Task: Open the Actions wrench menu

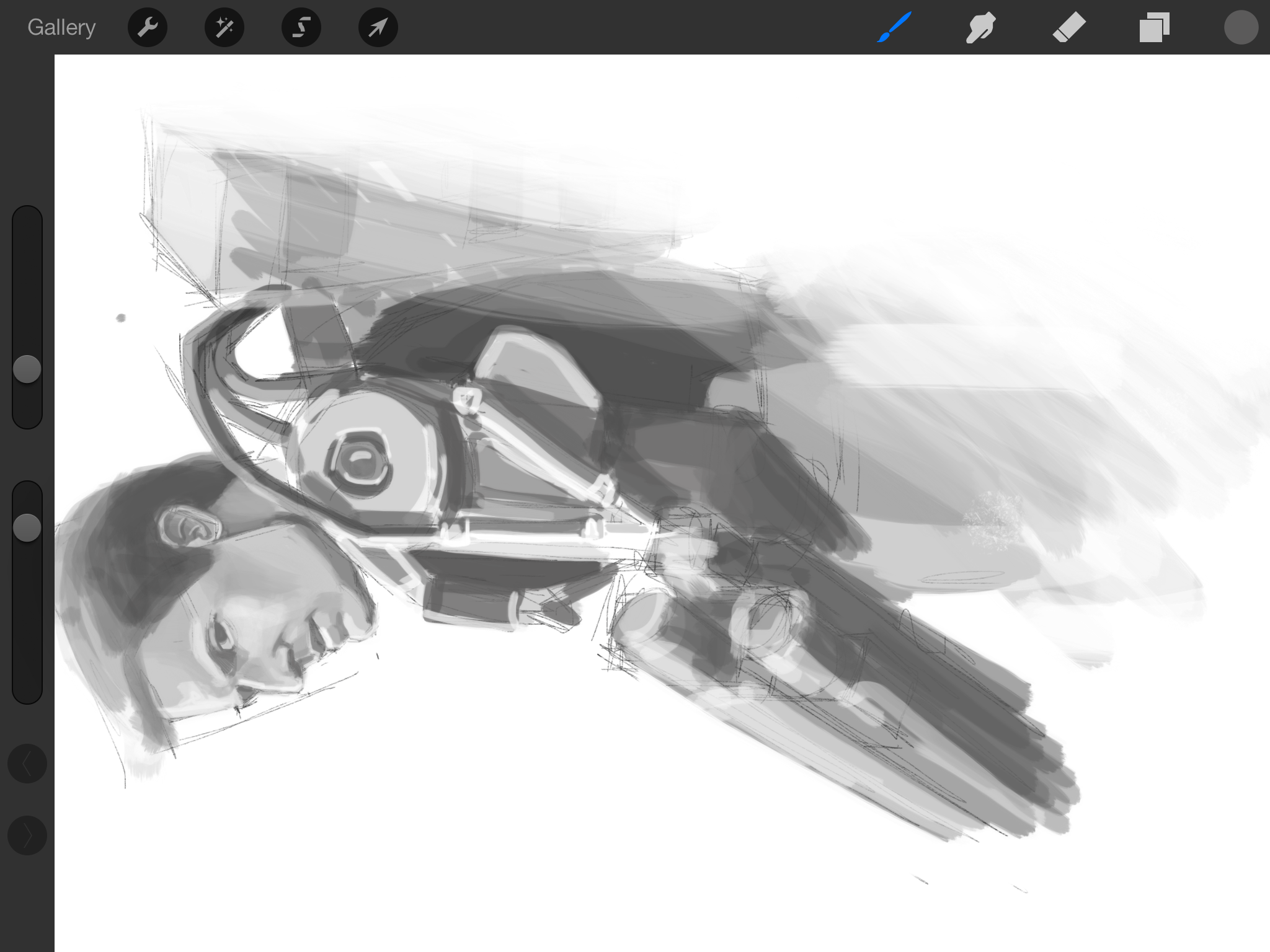Action: [x=148, y=27]
